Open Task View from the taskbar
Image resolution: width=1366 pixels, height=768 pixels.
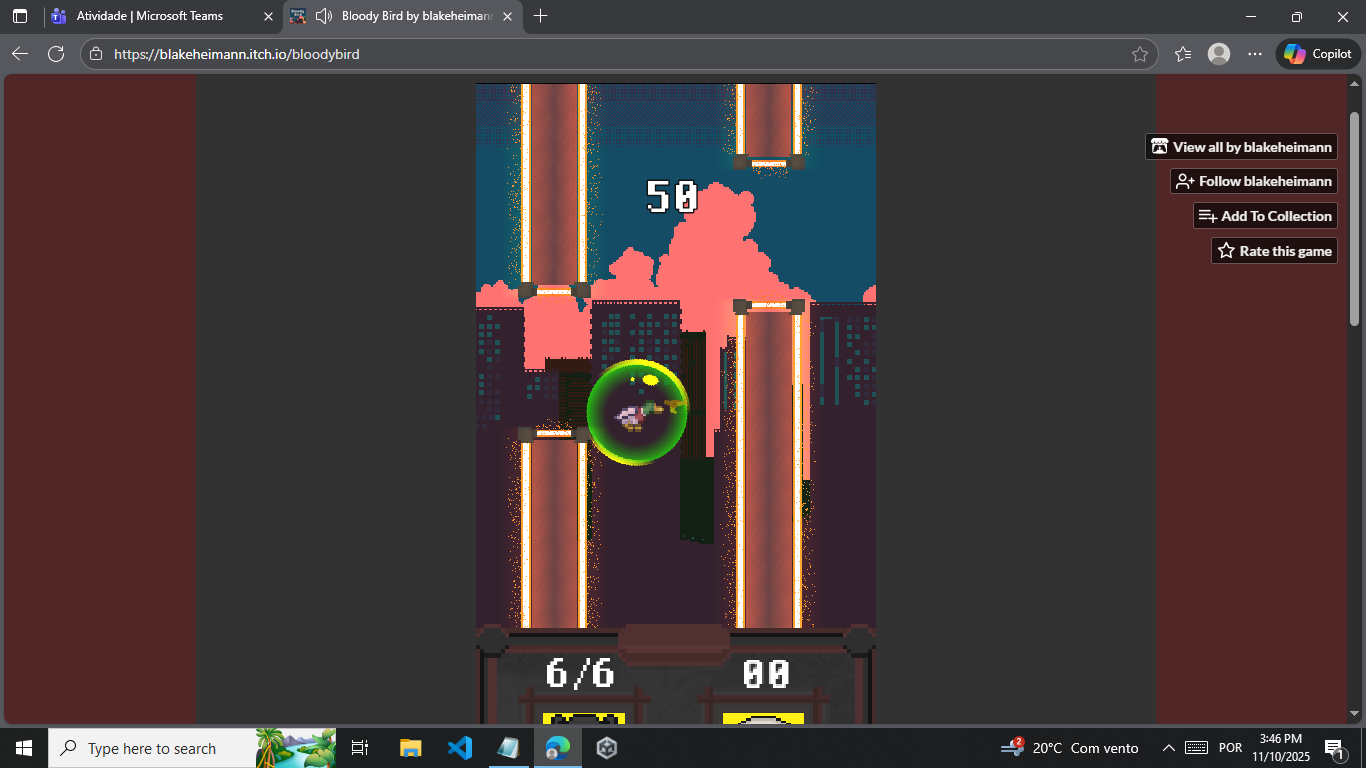pyautogui.click(x=360, y=748)
